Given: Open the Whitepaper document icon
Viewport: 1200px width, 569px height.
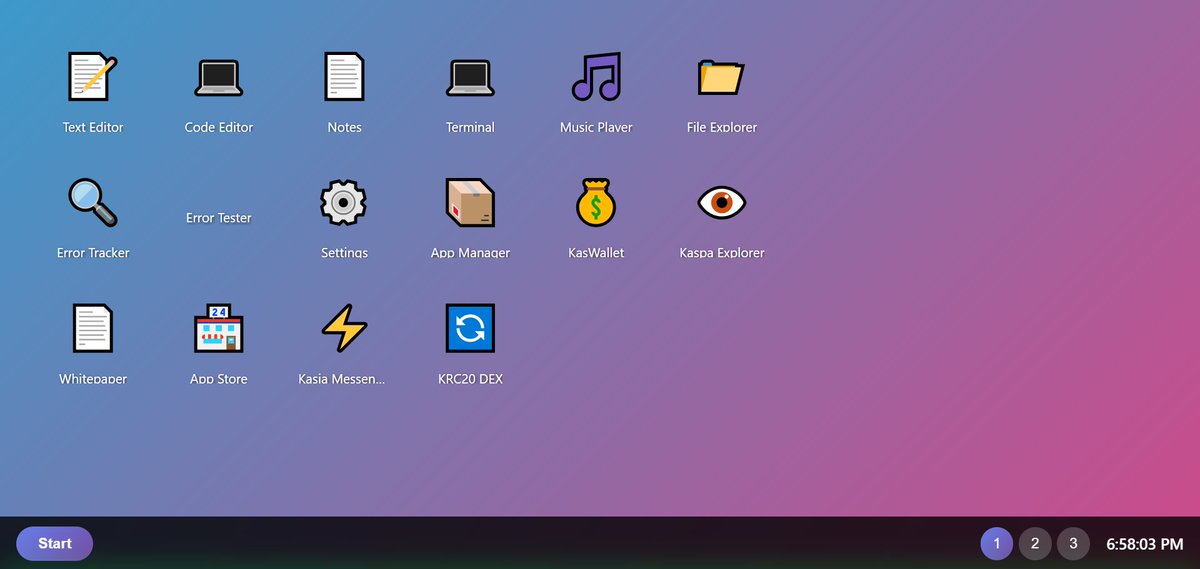Looking at the screenshot, I should 93,328.
